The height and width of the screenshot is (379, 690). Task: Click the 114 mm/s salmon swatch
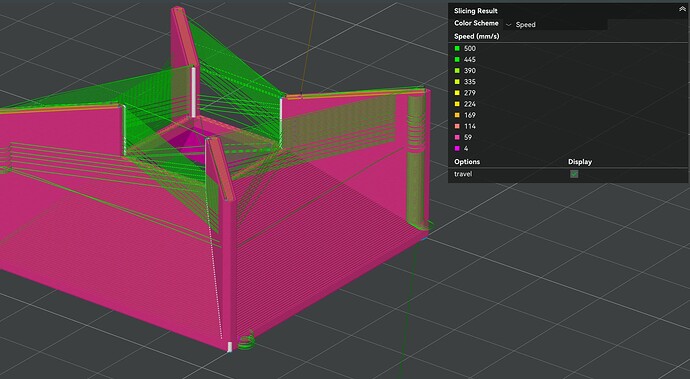tap(457, 126)
